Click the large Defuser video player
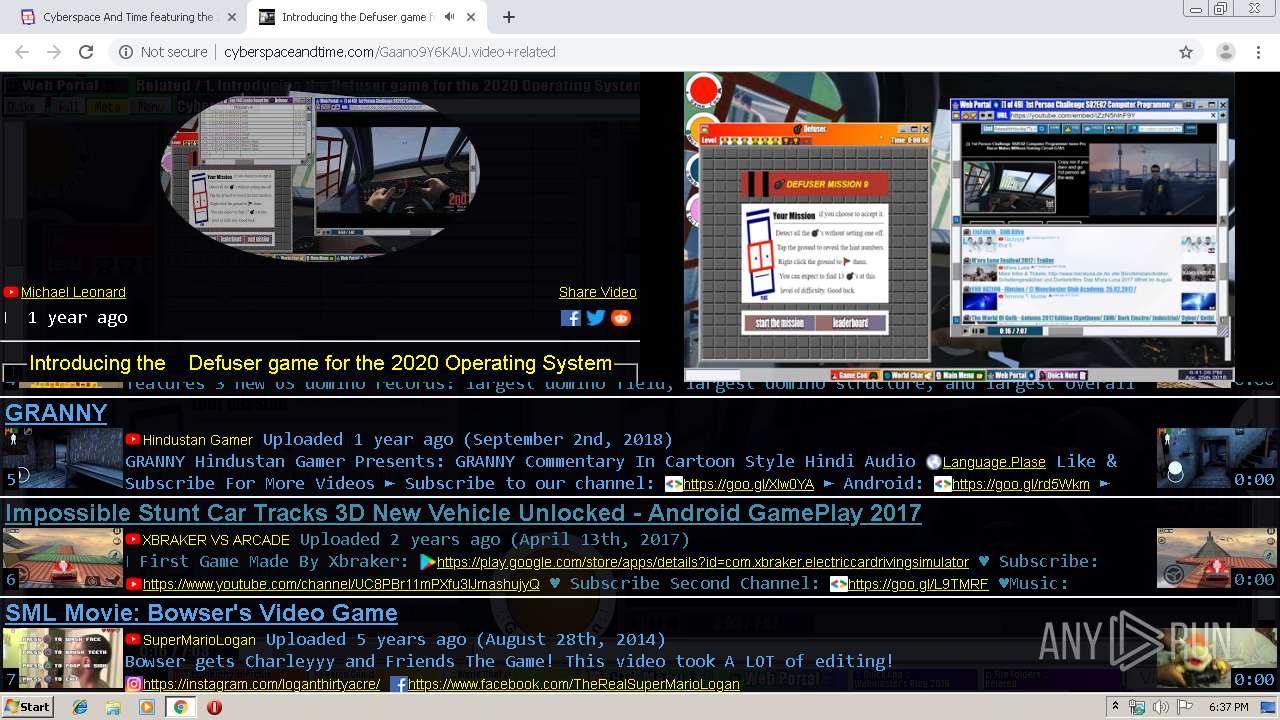This screenshot has width=1280, height=720. point(960,228)
